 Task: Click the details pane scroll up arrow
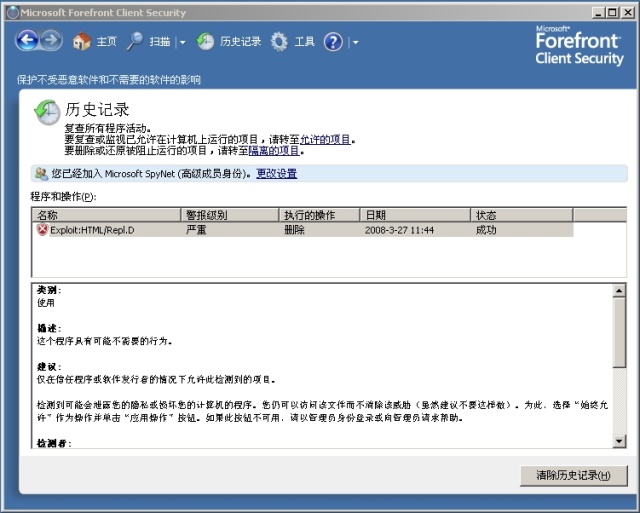click(619, 291)
